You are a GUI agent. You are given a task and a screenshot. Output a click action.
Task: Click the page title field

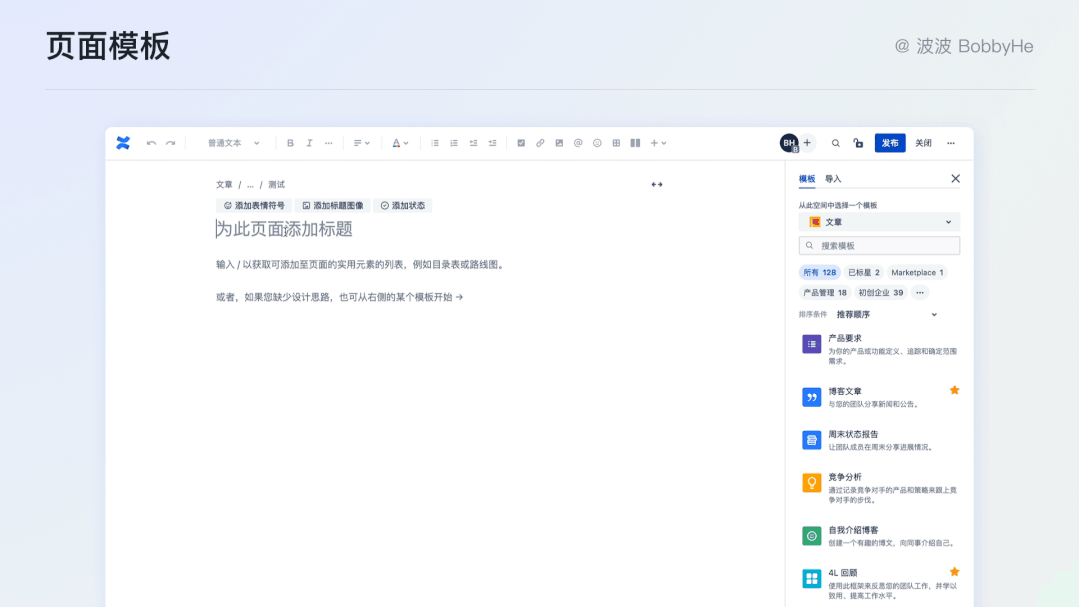[x=284, y=229]
